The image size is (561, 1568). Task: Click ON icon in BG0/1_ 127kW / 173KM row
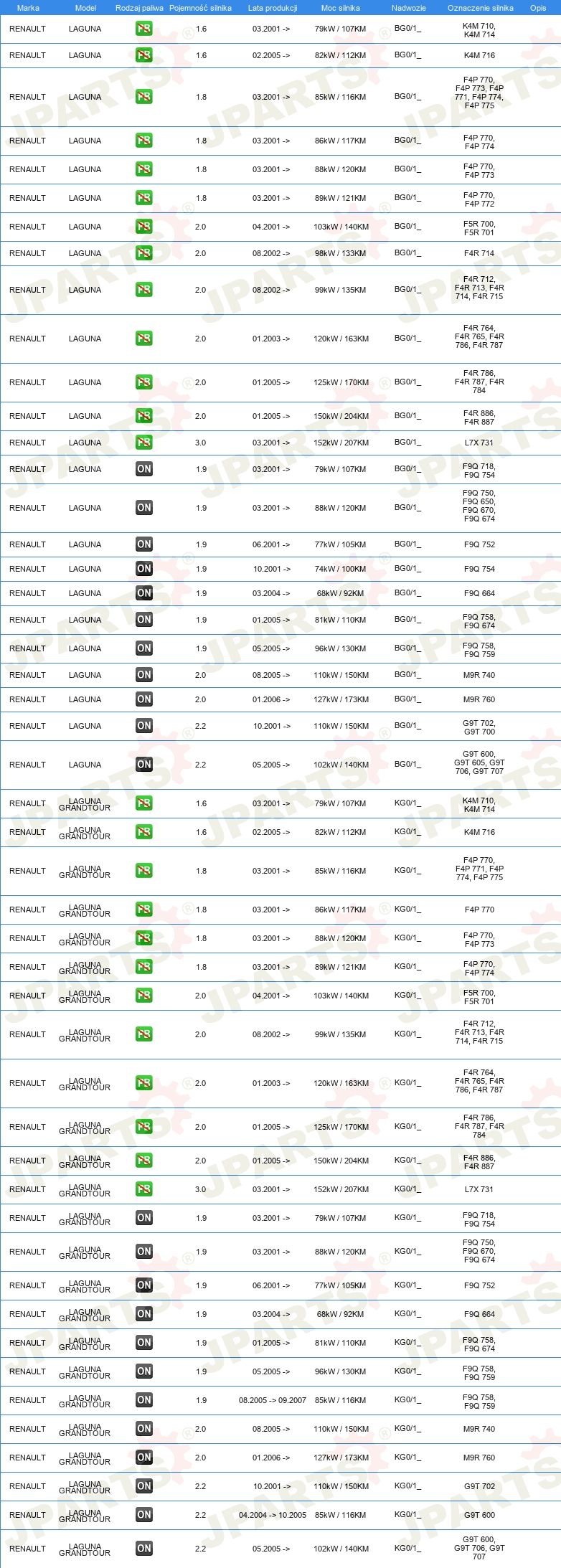pyautogui.click(x=144, y=699)
